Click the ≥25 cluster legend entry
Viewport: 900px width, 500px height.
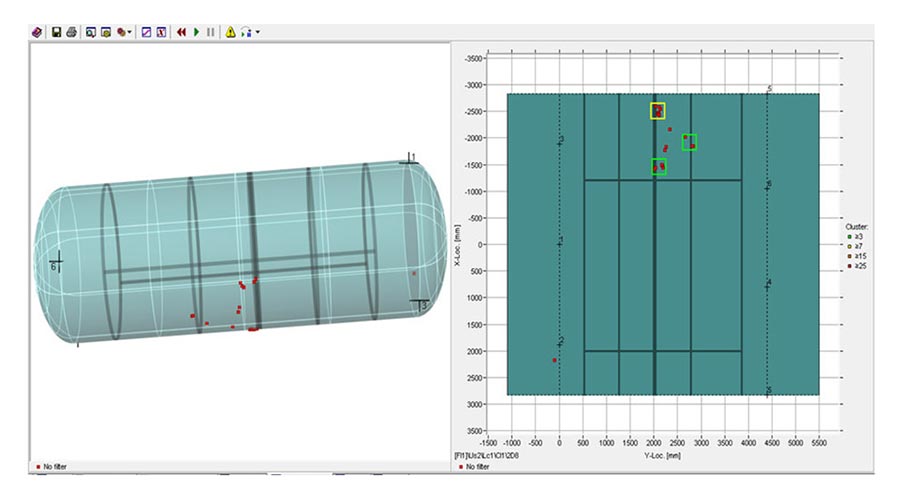click(855, 266)
